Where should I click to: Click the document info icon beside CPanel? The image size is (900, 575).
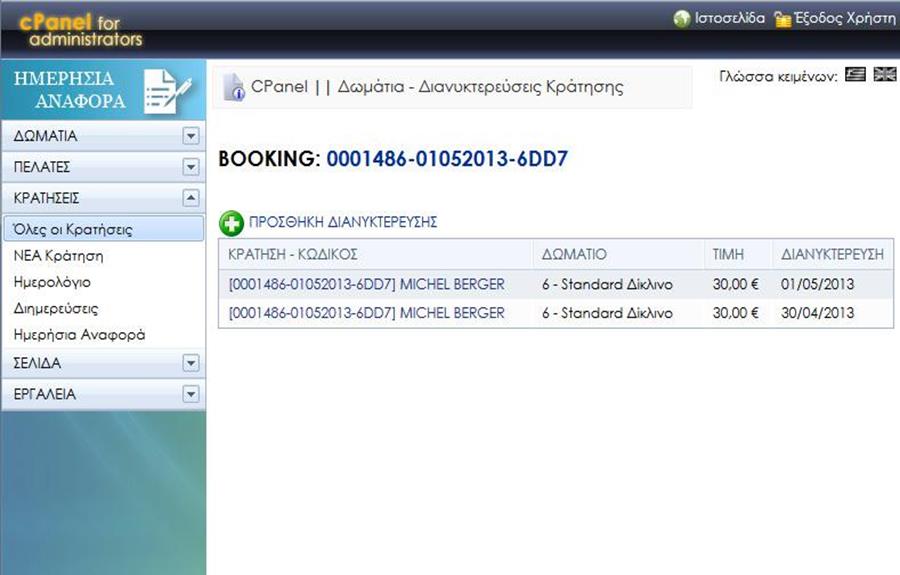point(234,87)
